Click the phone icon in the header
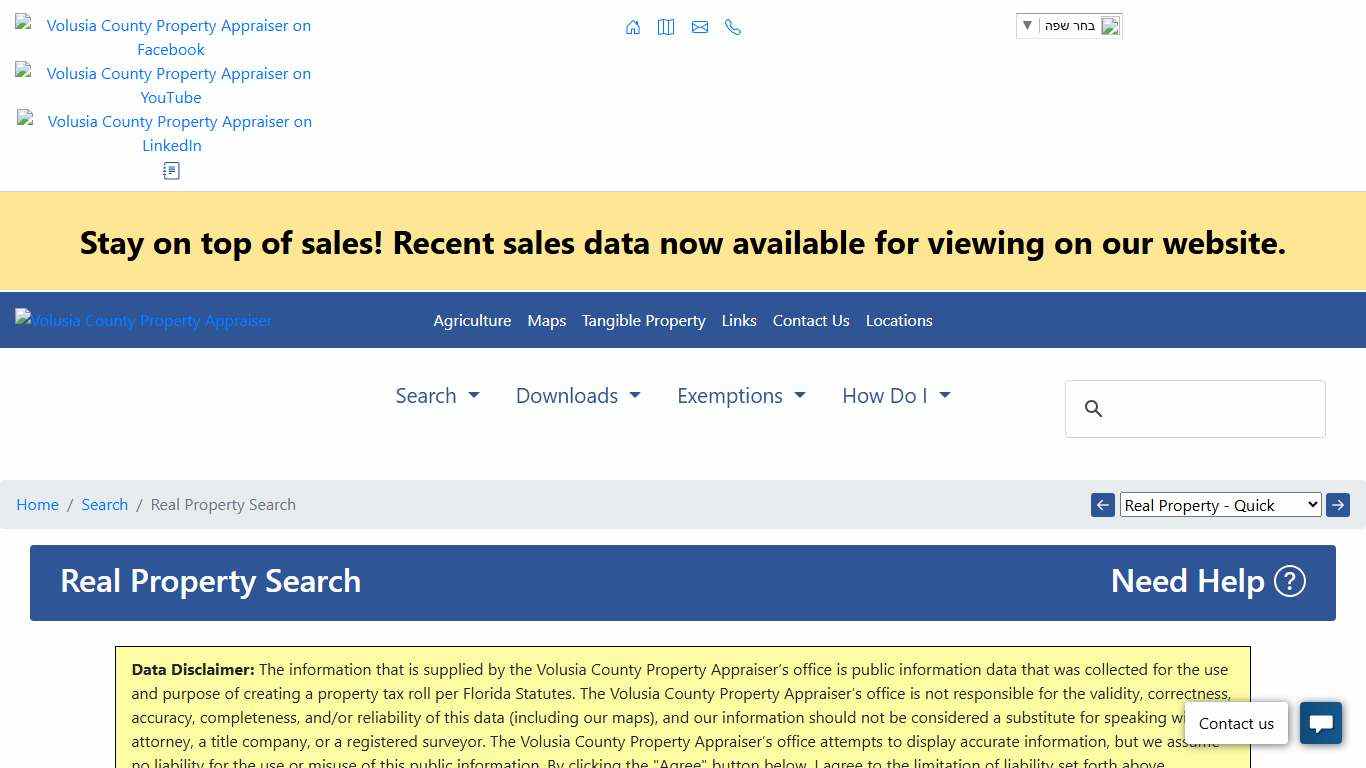This screenshot has width=1366, height=768. tap(733, 27)
